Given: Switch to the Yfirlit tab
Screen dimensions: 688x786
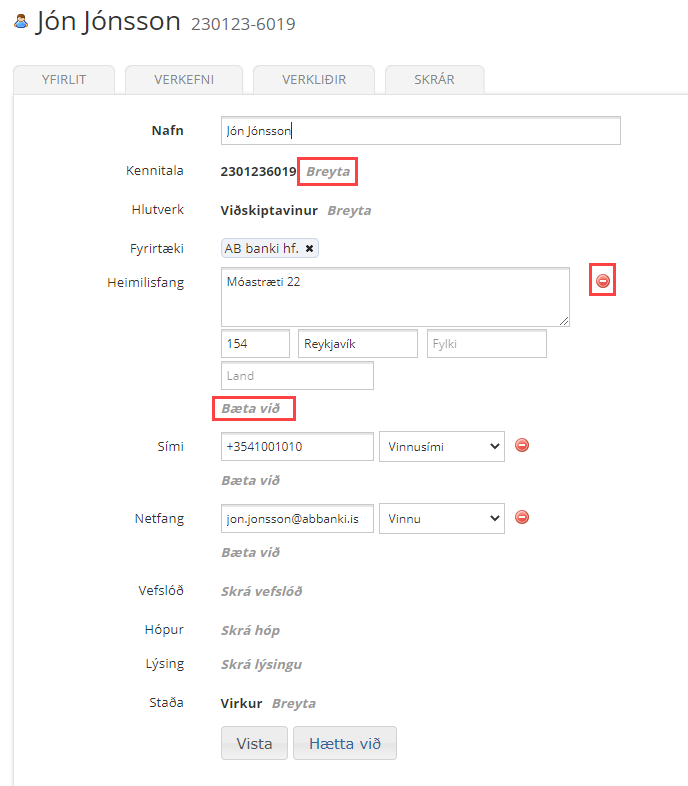Looking at the screenshot, I should 64,80.
